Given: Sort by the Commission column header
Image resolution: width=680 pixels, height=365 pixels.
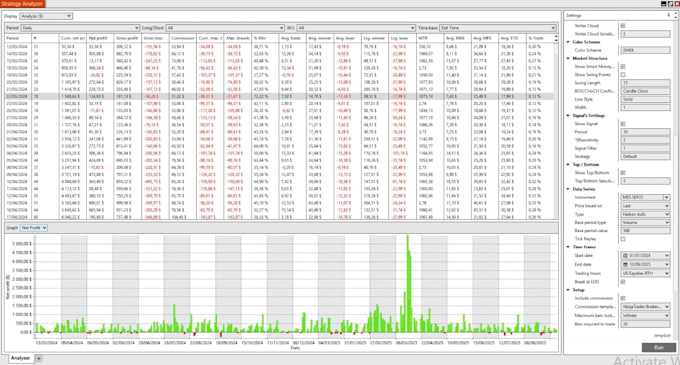Looking at the screenshot, I should point(183,38).
